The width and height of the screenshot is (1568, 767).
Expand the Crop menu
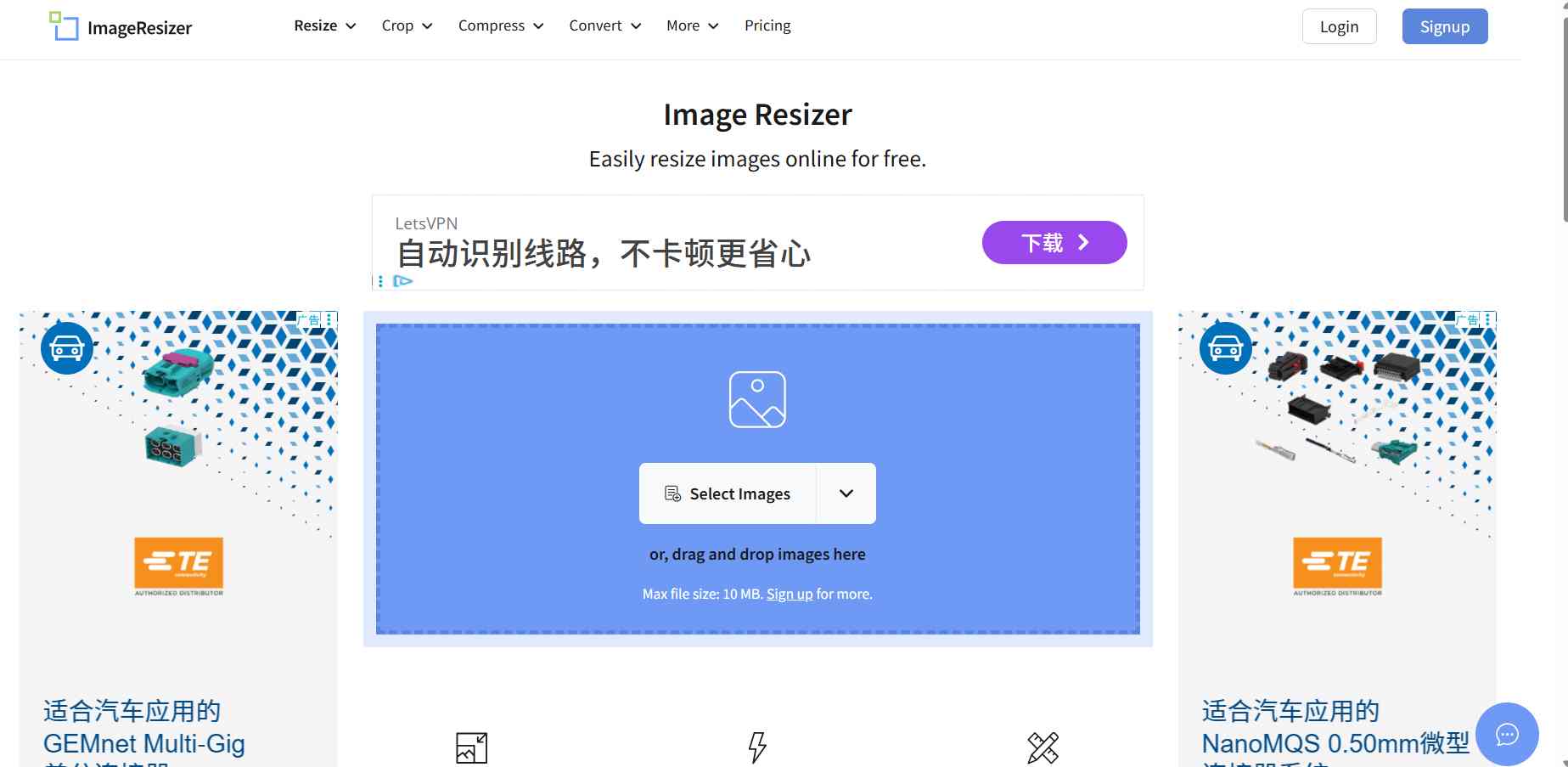(x=406, y=25)
